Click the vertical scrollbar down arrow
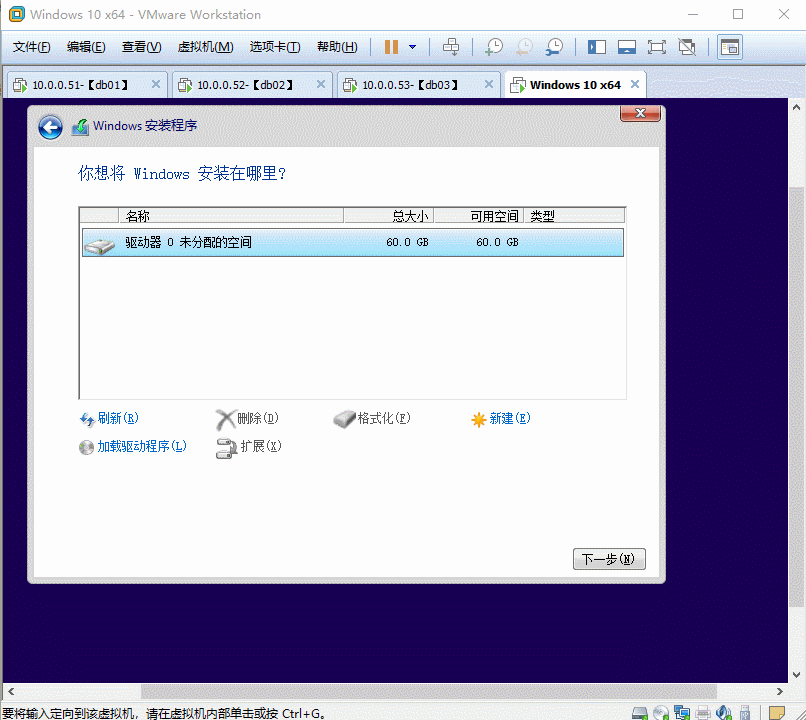 pyautogui.click(x=796, y=675)
